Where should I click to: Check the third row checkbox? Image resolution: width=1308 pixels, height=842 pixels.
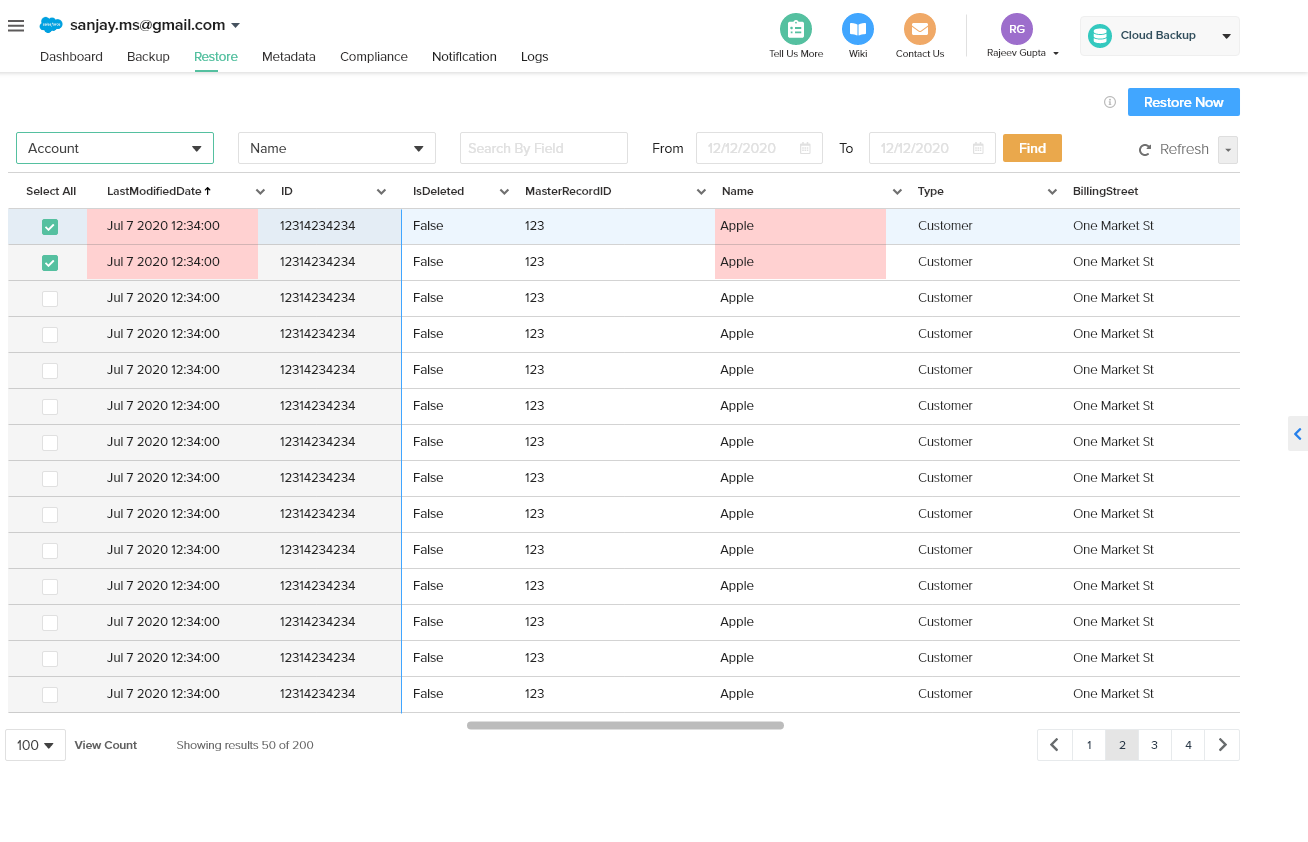pos(50,299)
